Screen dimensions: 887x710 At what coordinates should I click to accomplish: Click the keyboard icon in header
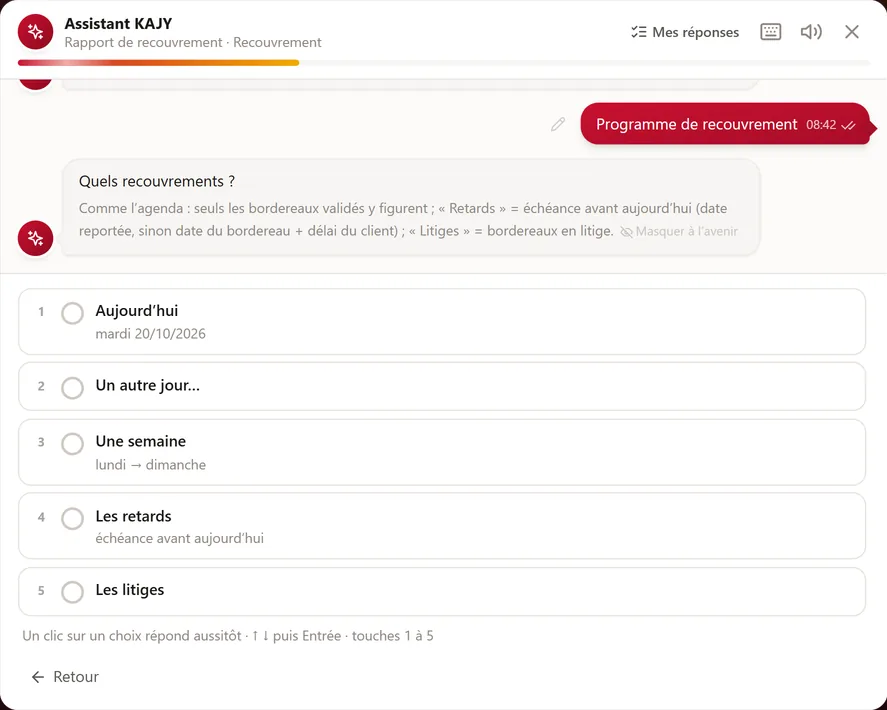tap(770, 32)
